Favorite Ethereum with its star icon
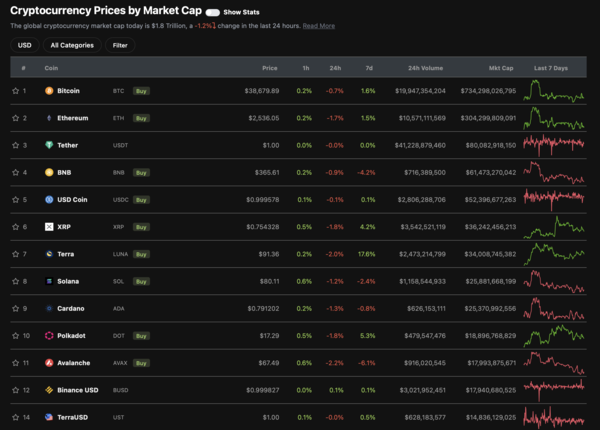The image size is (600, 430). [x=15, y=118]
